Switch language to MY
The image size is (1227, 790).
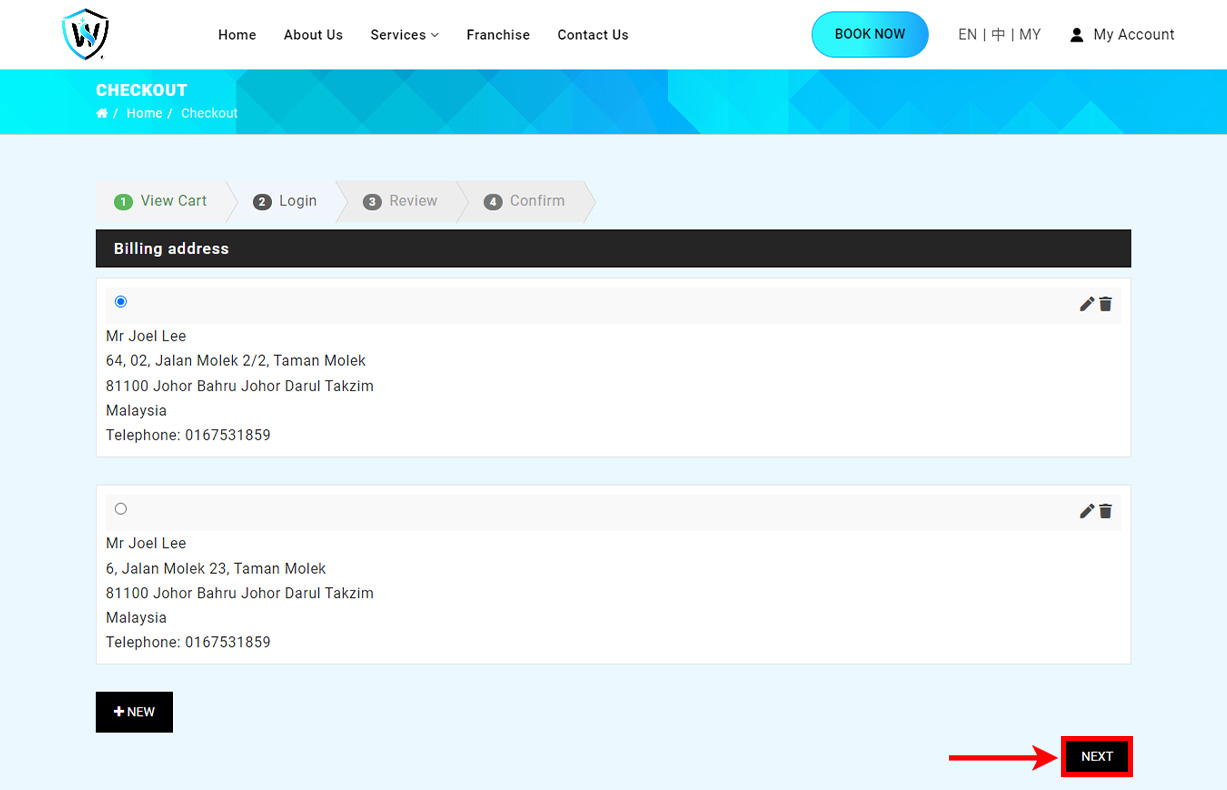coord(1030,34)
